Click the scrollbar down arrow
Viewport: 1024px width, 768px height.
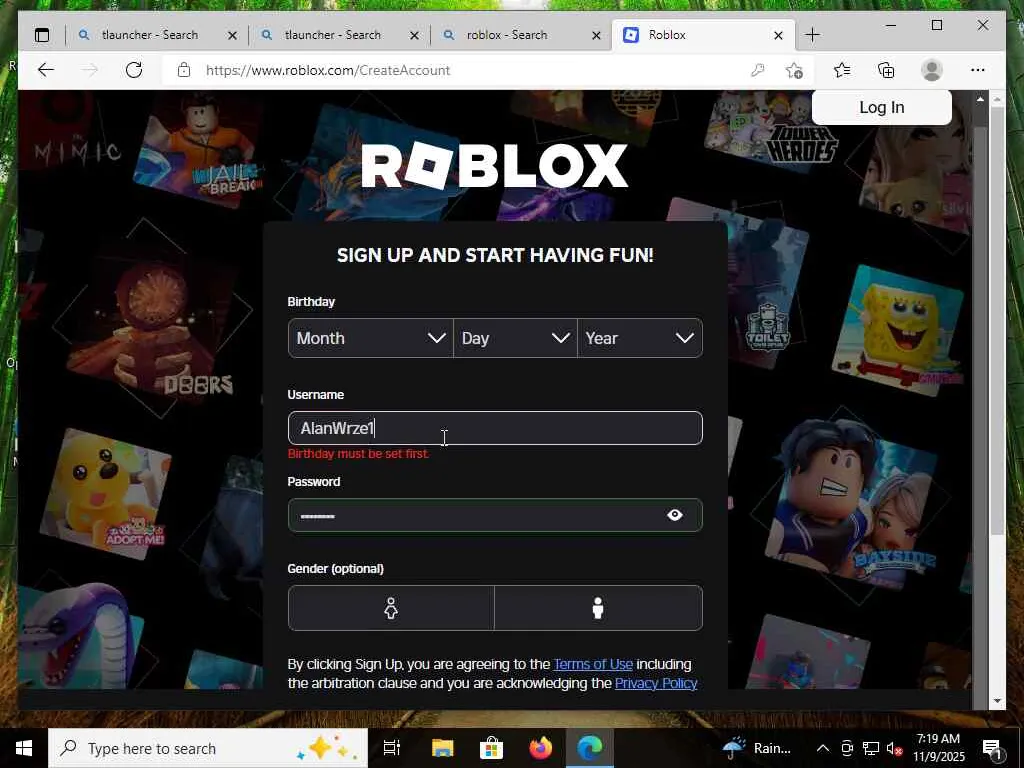997,701
